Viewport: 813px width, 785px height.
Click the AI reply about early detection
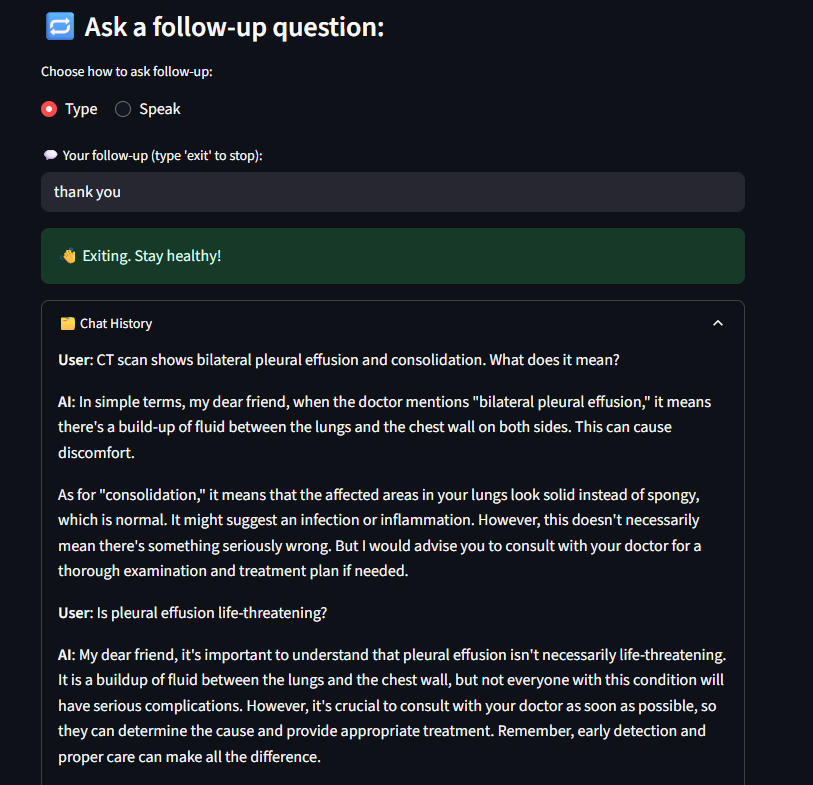[392, 705]
